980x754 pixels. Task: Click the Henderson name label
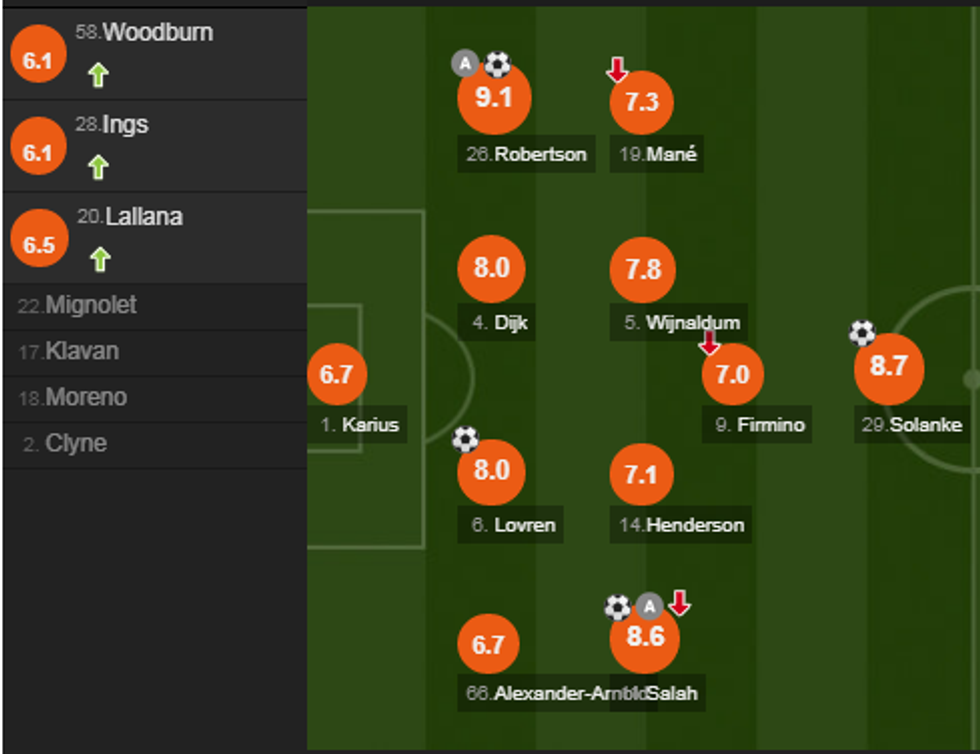tap(682, 525)
